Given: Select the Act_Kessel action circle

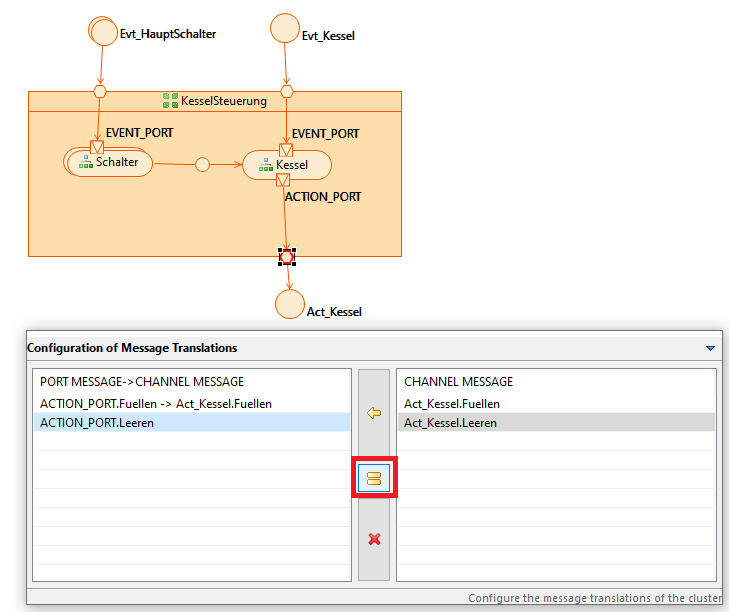Looking at the screenshot, I should tap(289, 304).
